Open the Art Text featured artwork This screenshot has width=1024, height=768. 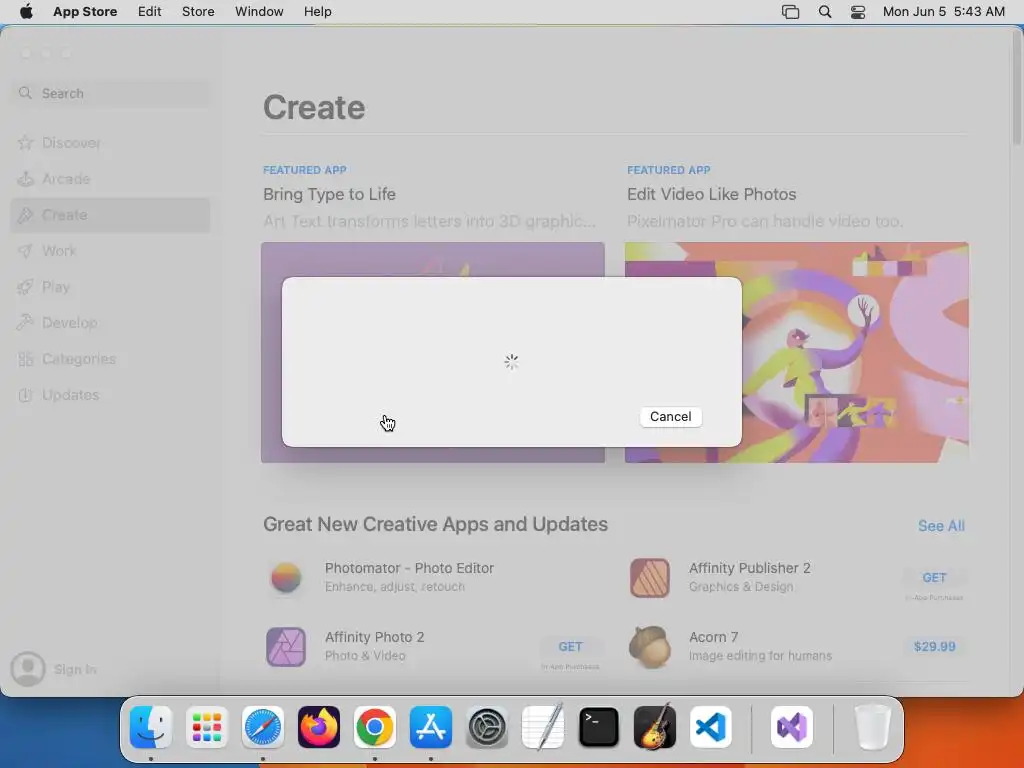(x=433, y=353)
